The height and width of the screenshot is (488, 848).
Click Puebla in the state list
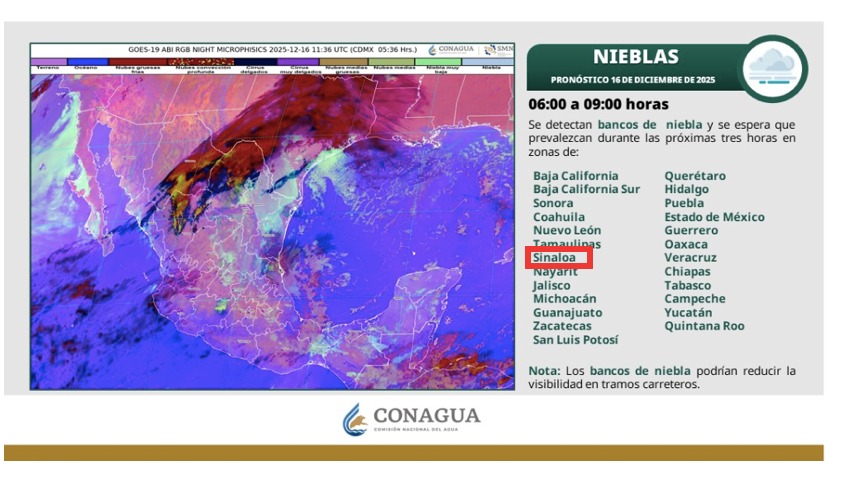[684, 203]
